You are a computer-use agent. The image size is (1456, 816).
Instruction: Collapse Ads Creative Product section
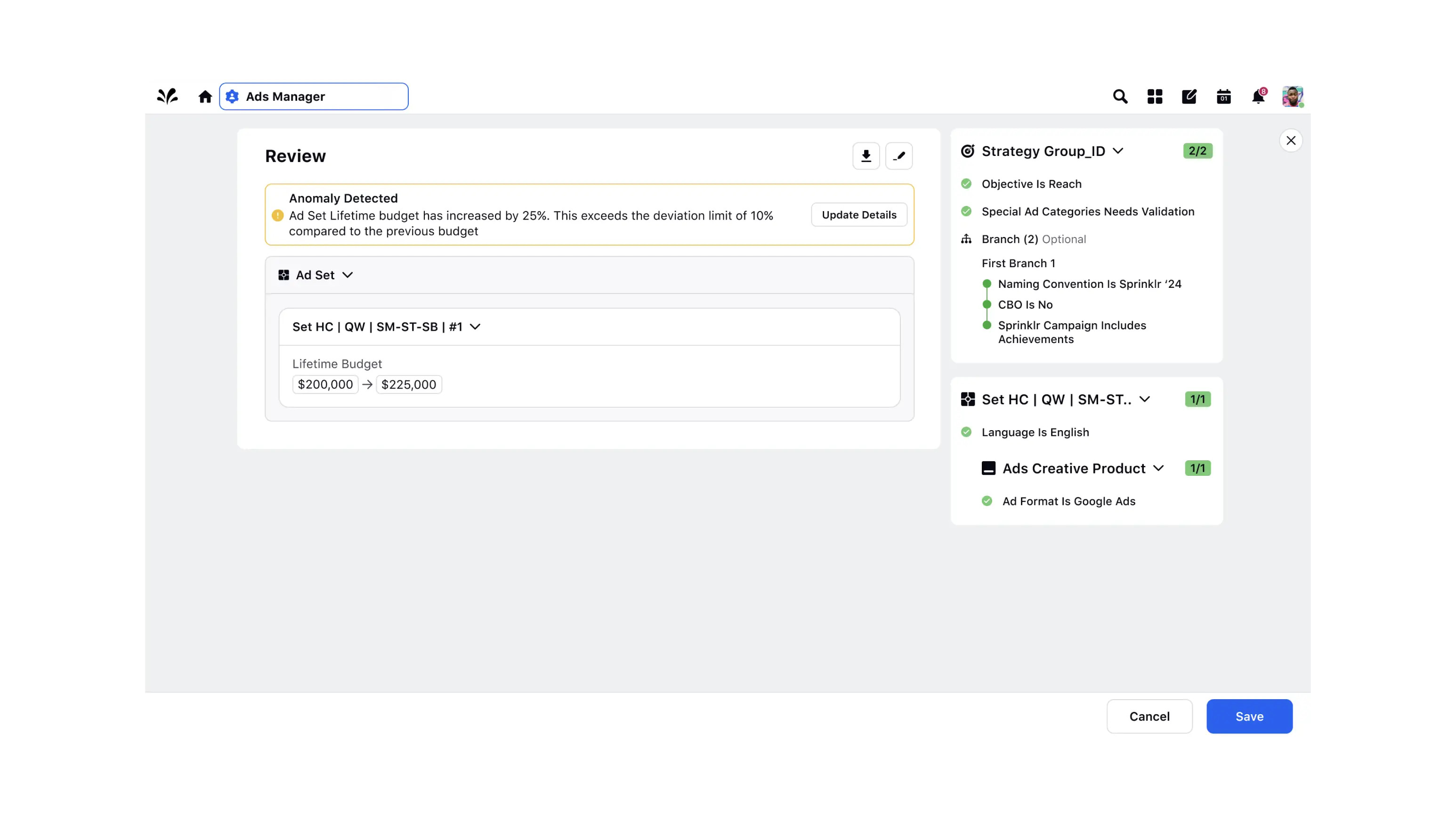click(1158, 468)
